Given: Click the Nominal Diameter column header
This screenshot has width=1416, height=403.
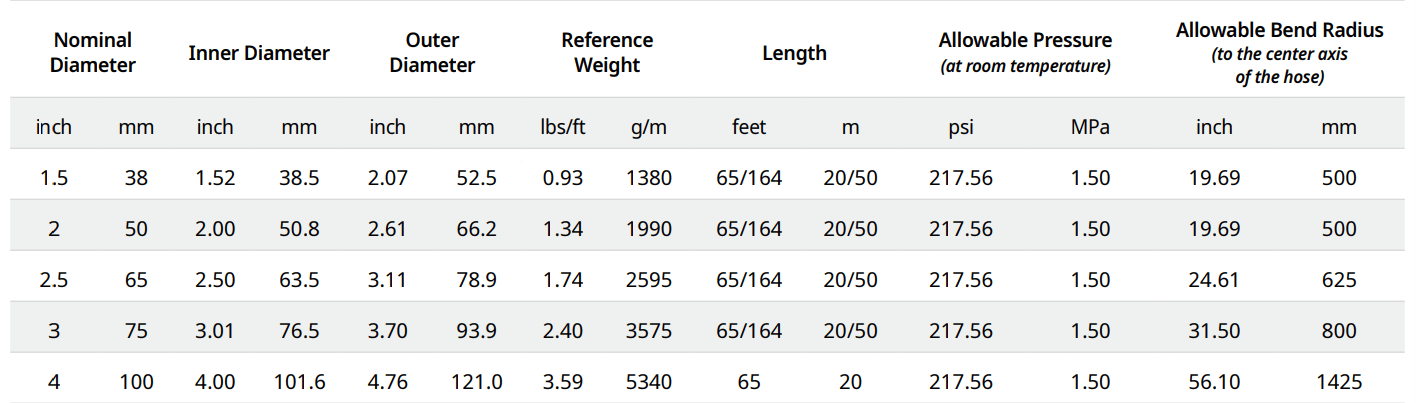Looking at the screenshot, I should [93, 53].
